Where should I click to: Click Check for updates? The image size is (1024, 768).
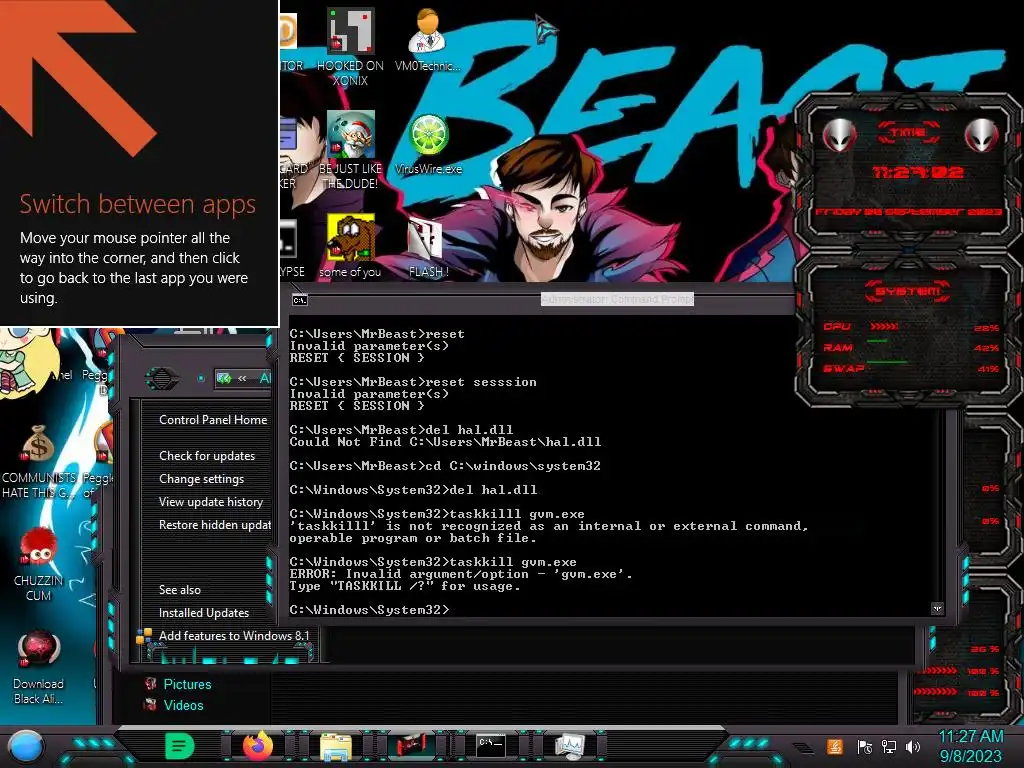click(x=207, y=456)
